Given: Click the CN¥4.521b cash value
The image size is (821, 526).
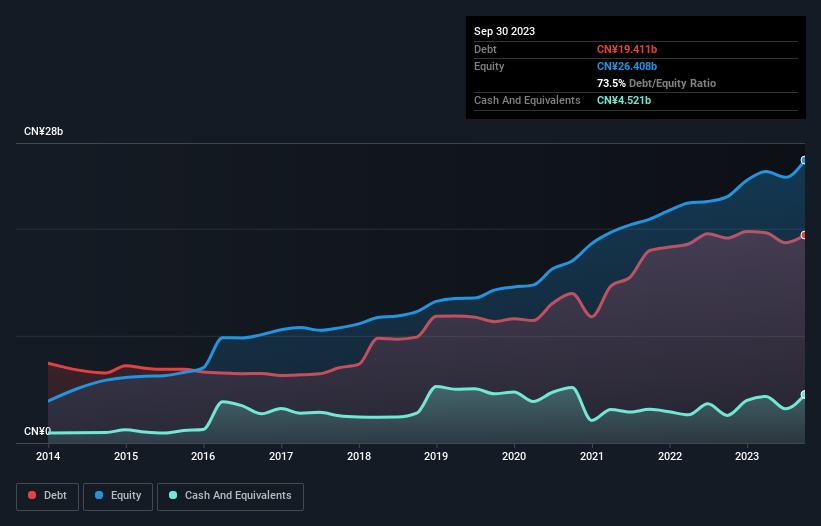Looking at the screenshot, I should coord(624,100).
